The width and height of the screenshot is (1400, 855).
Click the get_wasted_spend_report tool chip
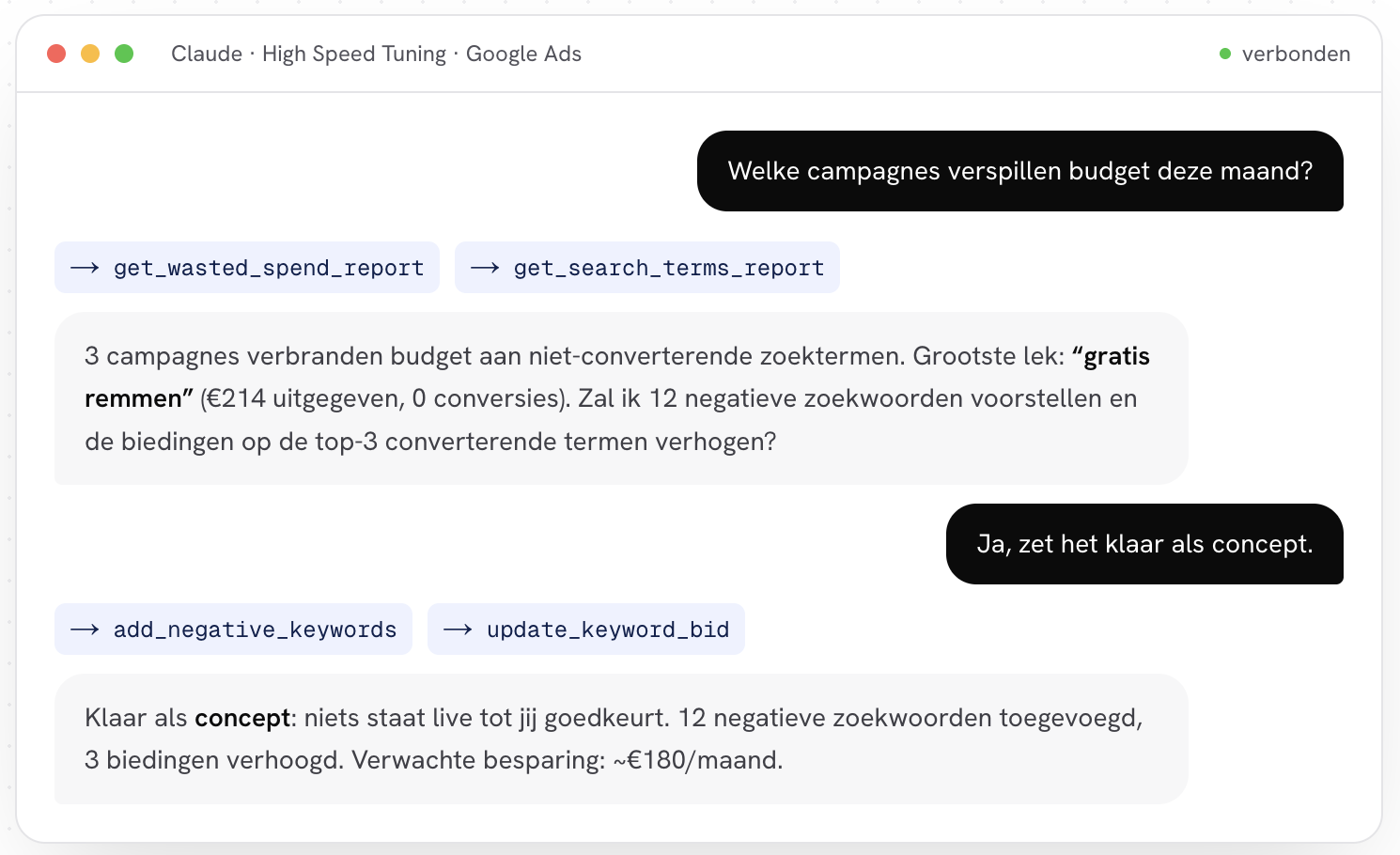click(247, 268)
